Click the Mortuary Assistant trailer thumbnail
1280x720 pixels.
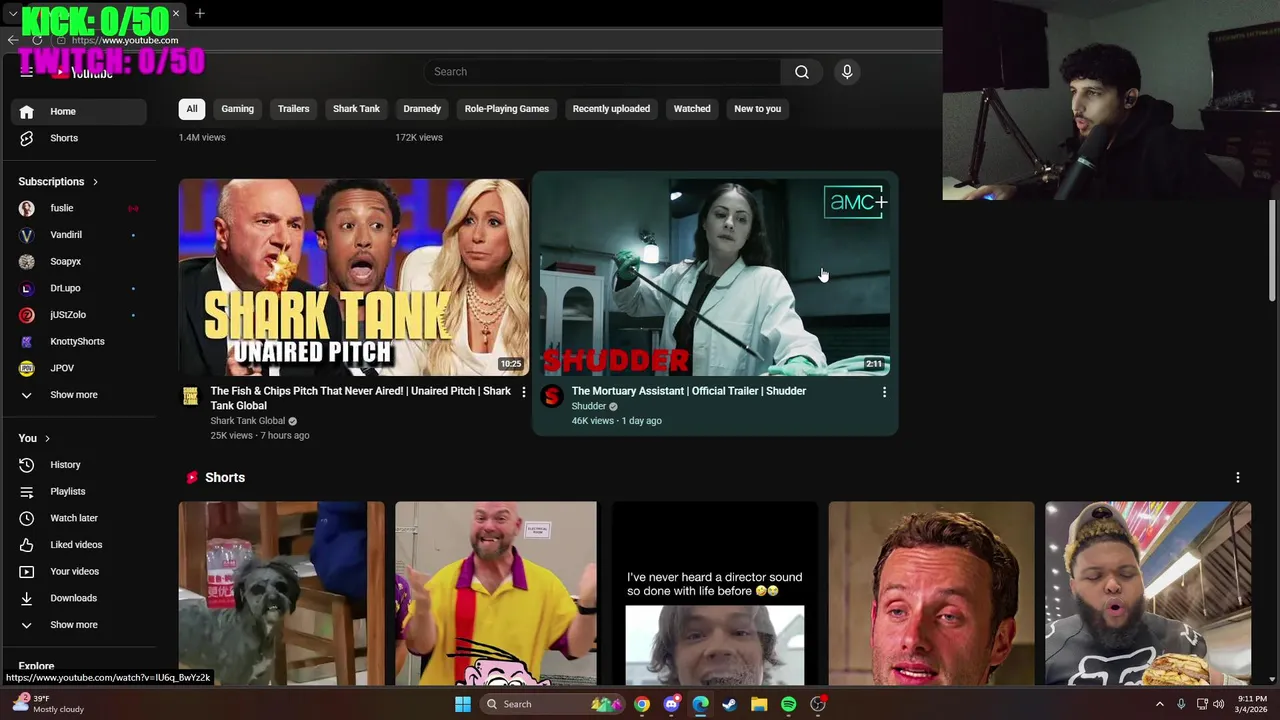[x=715, y=278]
